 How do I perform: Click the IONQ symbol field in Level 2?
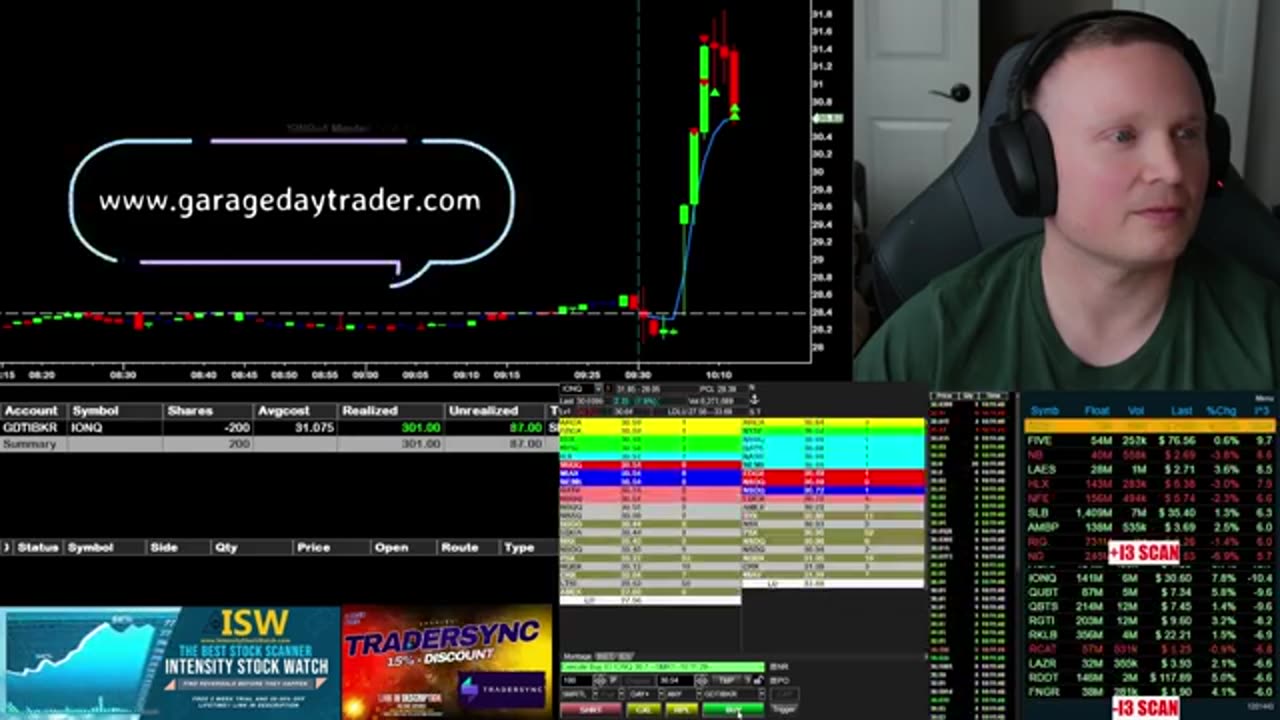[576, 389]
